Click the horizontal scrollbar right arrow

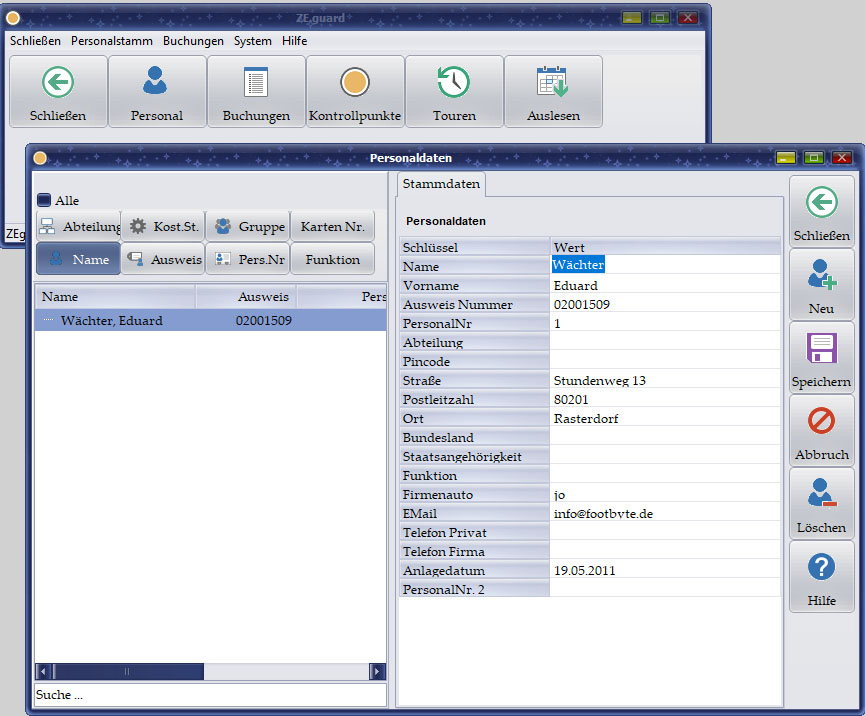tap(377, 672)
